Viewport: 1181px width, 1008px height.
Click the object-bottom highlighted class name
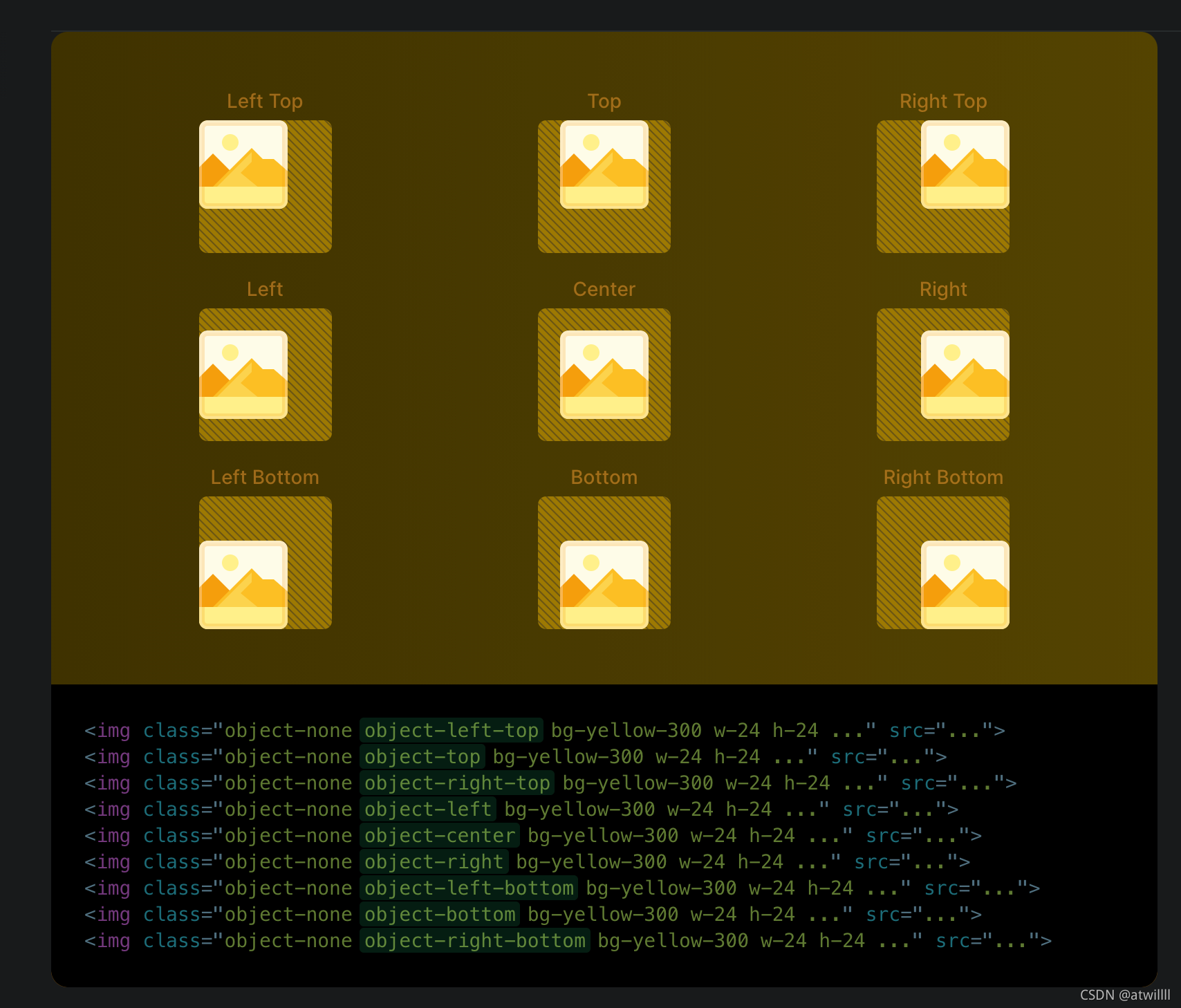point(440,914)
